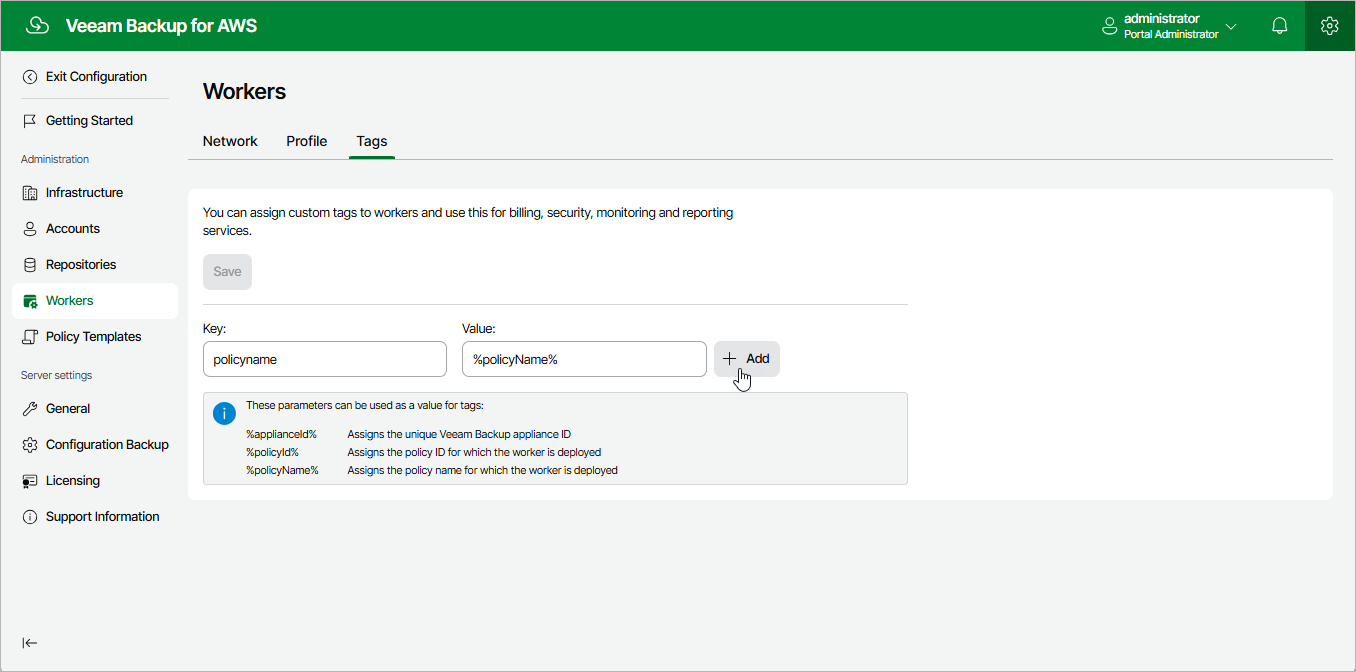Select Workers in the sidebar
Screen dimensions: 1356x672
pos(95,301)
